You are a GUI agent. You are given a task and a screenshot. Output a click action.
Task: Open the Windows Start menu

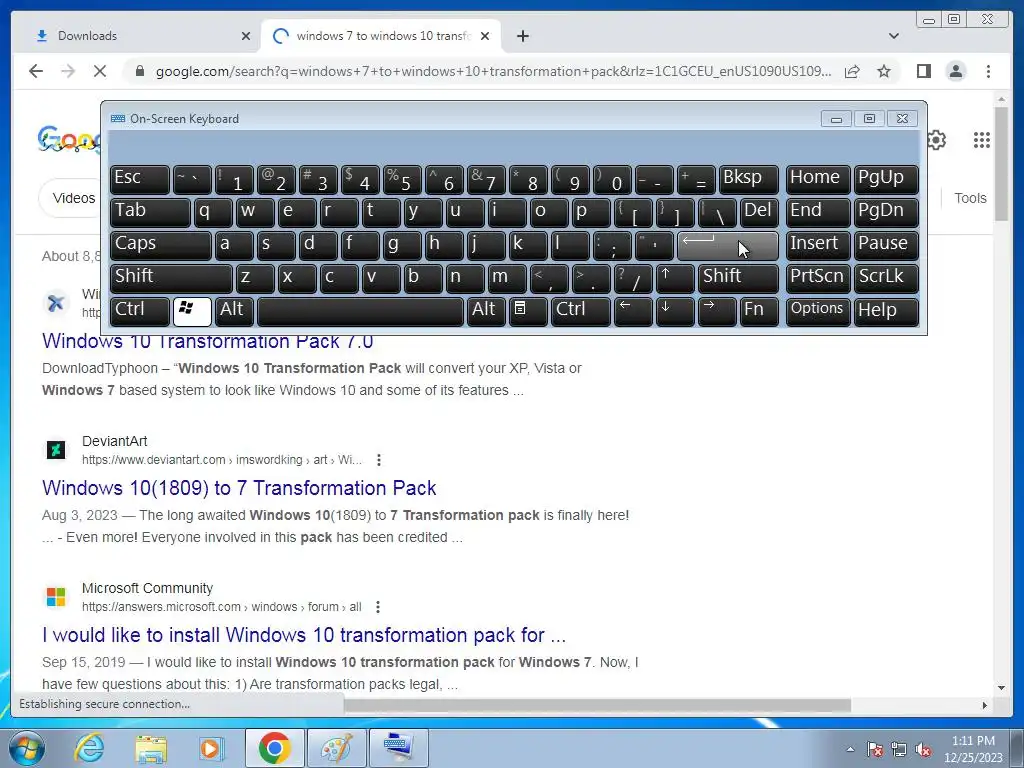(x=26, y=748)
